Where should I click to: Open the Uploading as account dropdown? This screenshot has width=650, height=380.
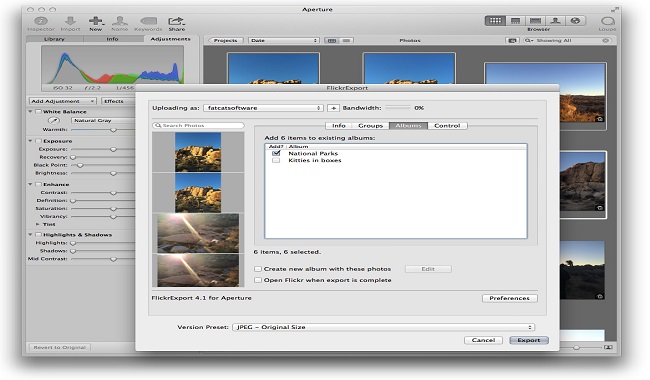click(x=263, y=108)
